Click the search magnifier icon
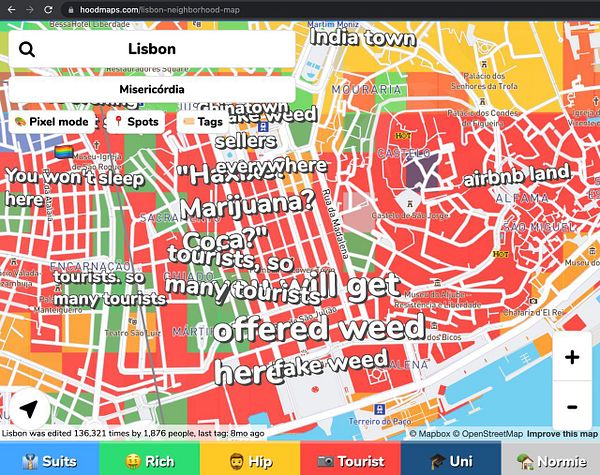This screenshot has width=600, height=475. [27, 49]
